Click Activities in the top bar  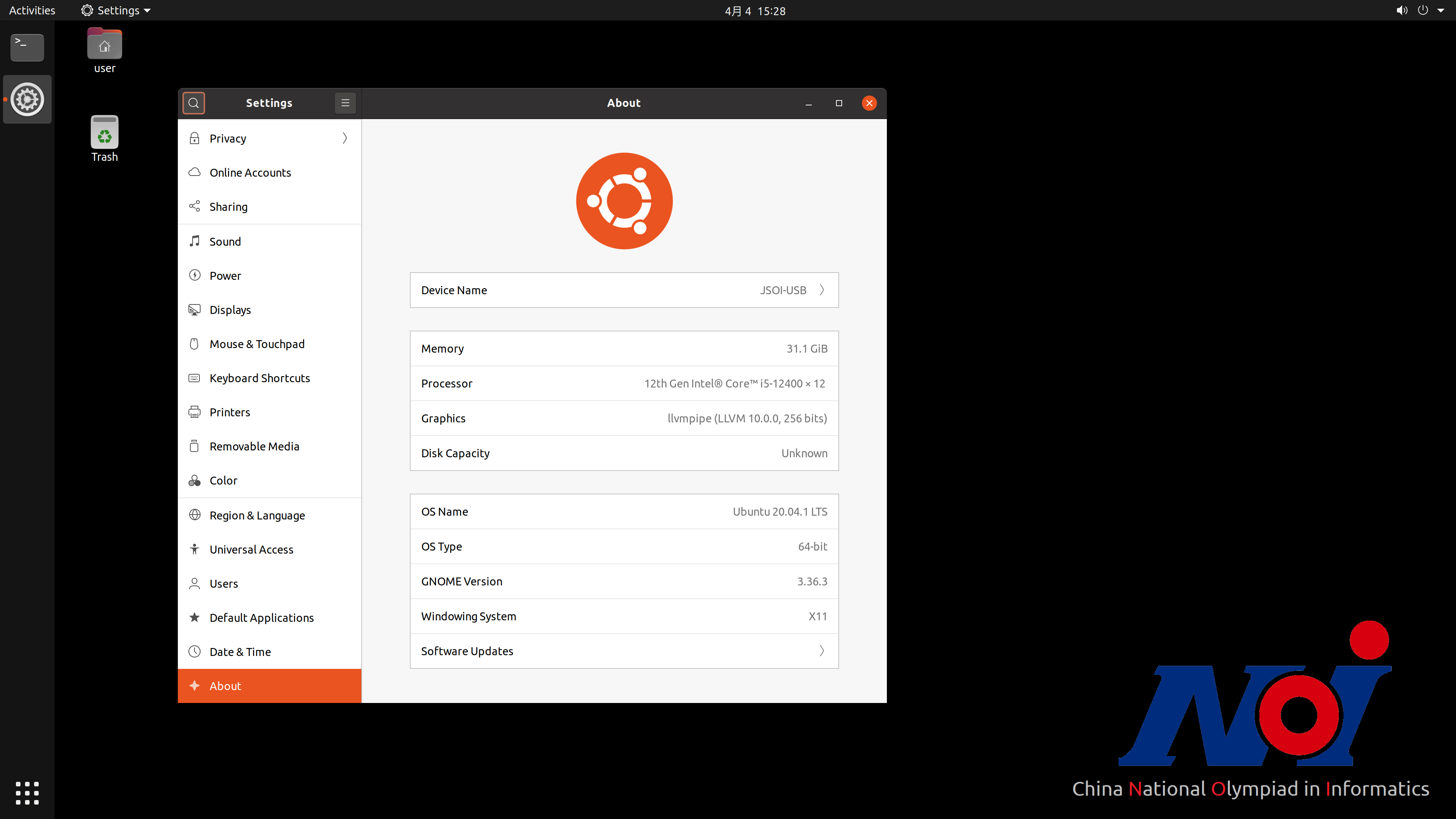pos(32,11)
